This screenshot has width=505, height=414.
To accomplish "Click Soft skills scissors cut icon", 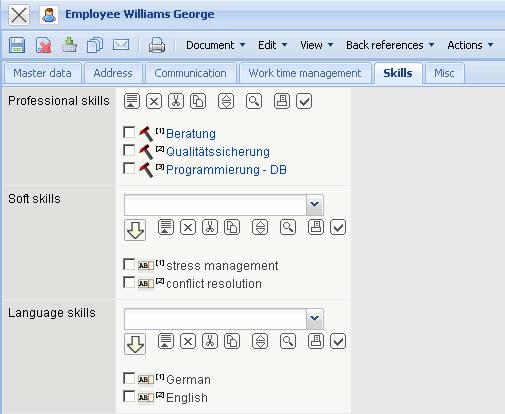I will [x=210, y=227].
